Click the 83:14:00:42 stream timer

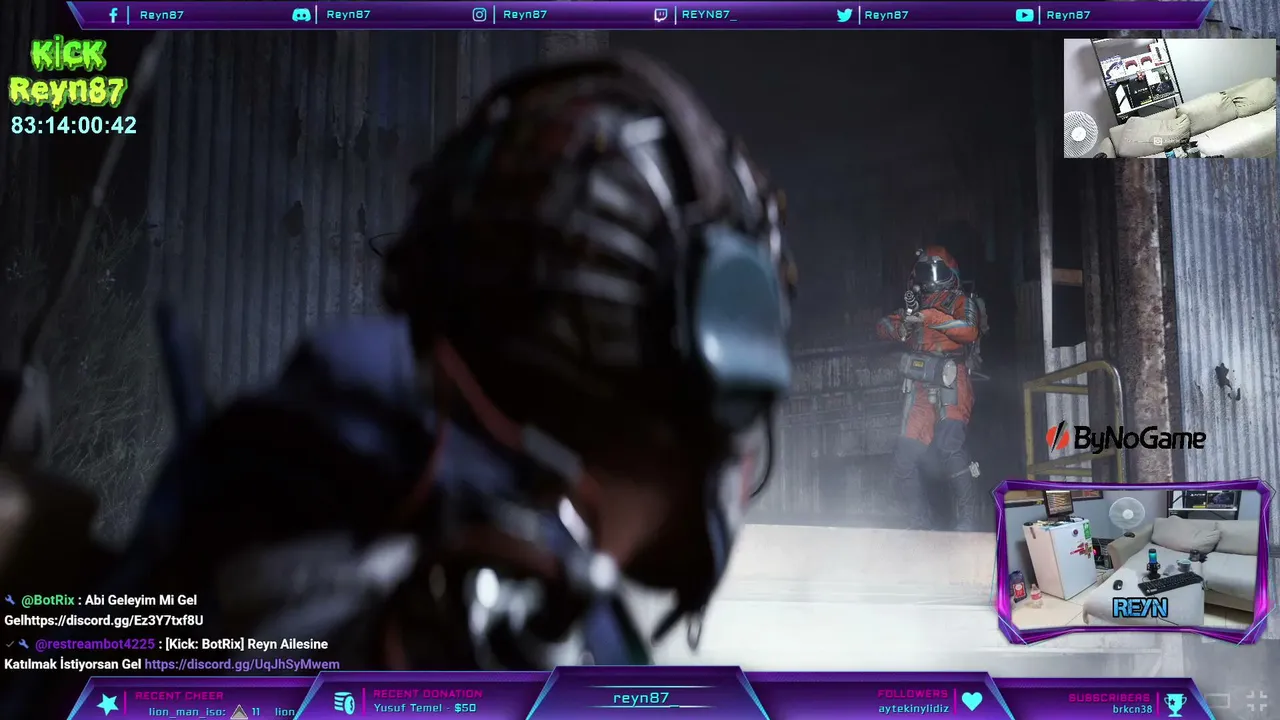74,126
